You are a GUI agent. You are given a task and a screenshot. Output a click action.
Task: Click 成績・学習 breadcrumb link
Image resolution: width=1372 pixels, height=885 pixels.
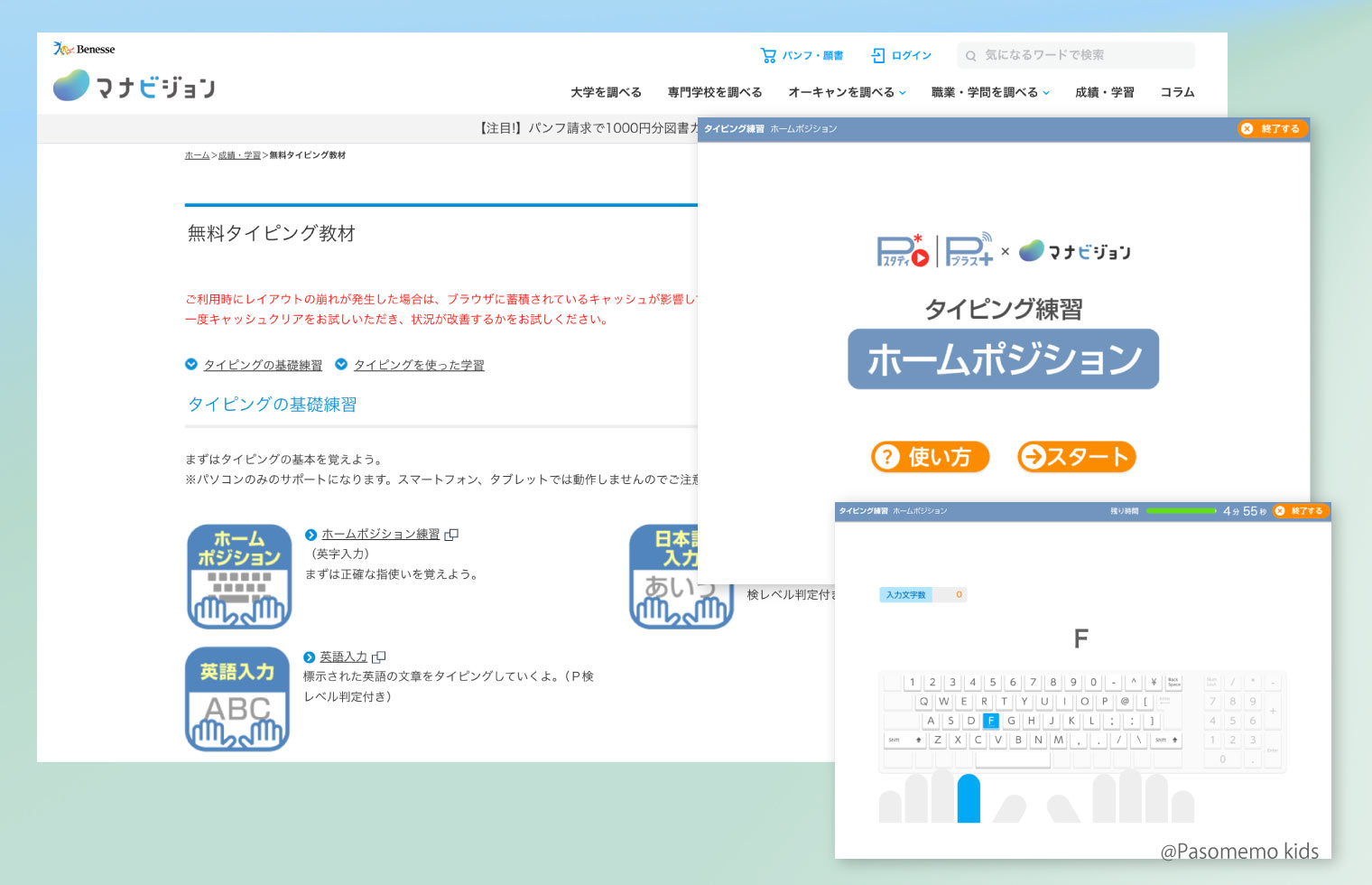[239, 155]
